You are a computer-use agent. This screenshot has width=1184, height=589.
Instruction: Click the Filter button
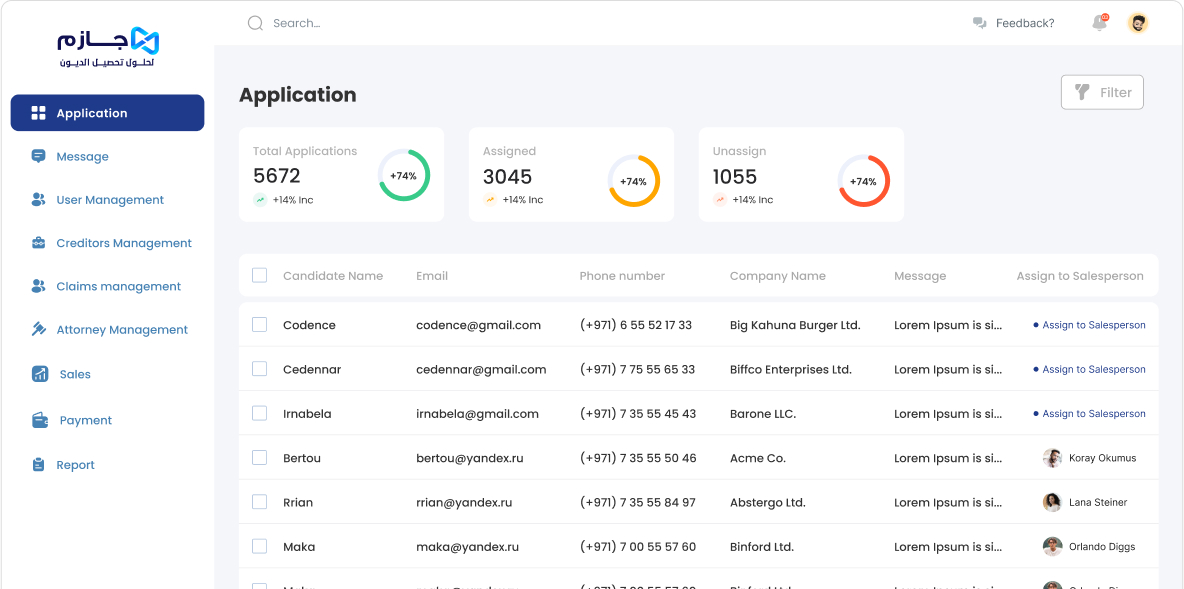pos(1102,92)
